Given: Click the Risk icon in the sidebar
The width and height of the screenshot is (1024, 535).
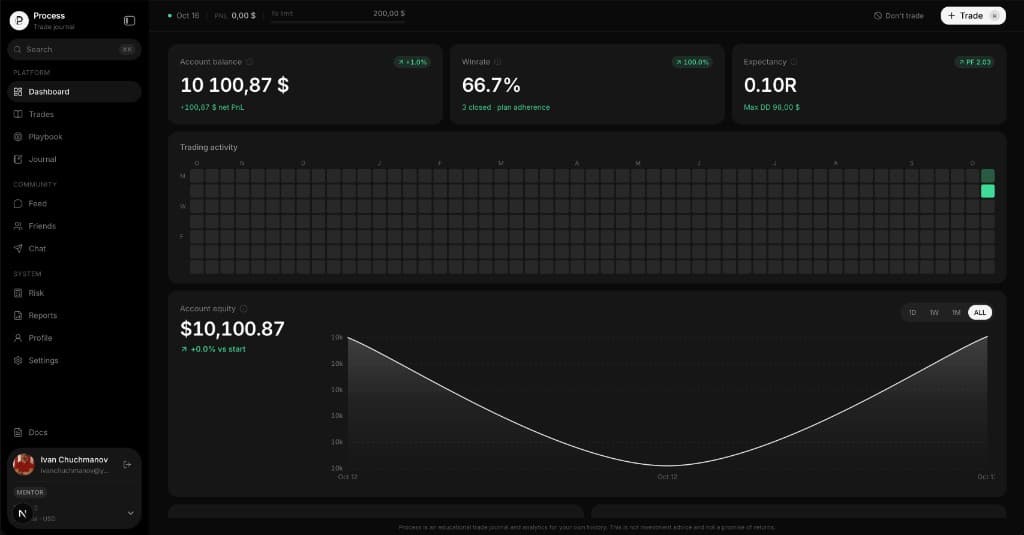Looking at the screenshot, I should point(18,293).
